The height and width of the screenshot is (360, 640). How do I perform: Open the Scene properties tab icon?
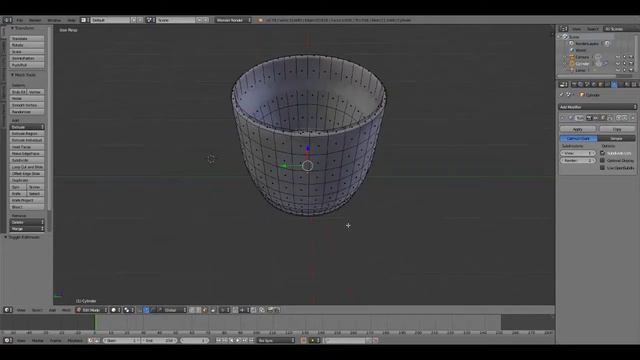tap(587, 84)
